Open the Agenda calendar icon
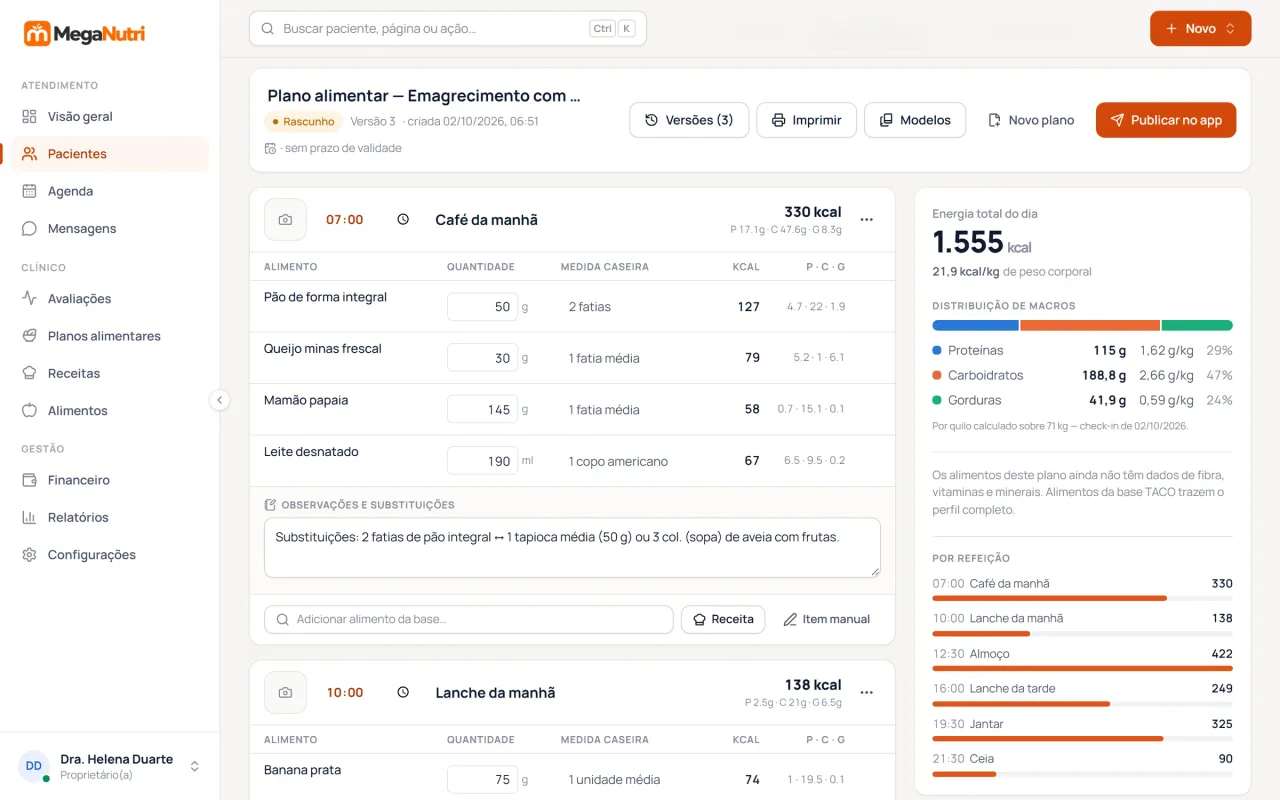Viewport: 1280px width, 800px height. pos(29,191)
